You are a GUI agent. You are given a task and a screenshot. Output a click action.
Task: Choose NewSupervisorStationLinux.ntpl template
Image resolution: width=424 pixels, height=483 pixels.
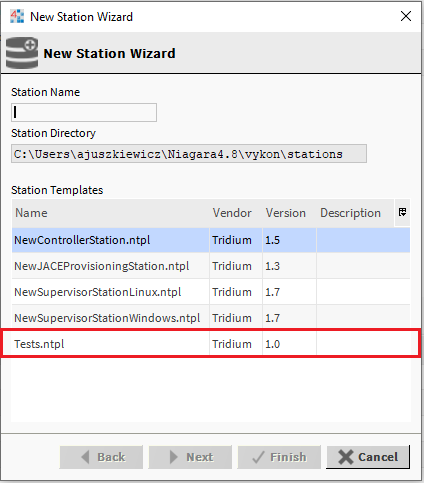211,292
